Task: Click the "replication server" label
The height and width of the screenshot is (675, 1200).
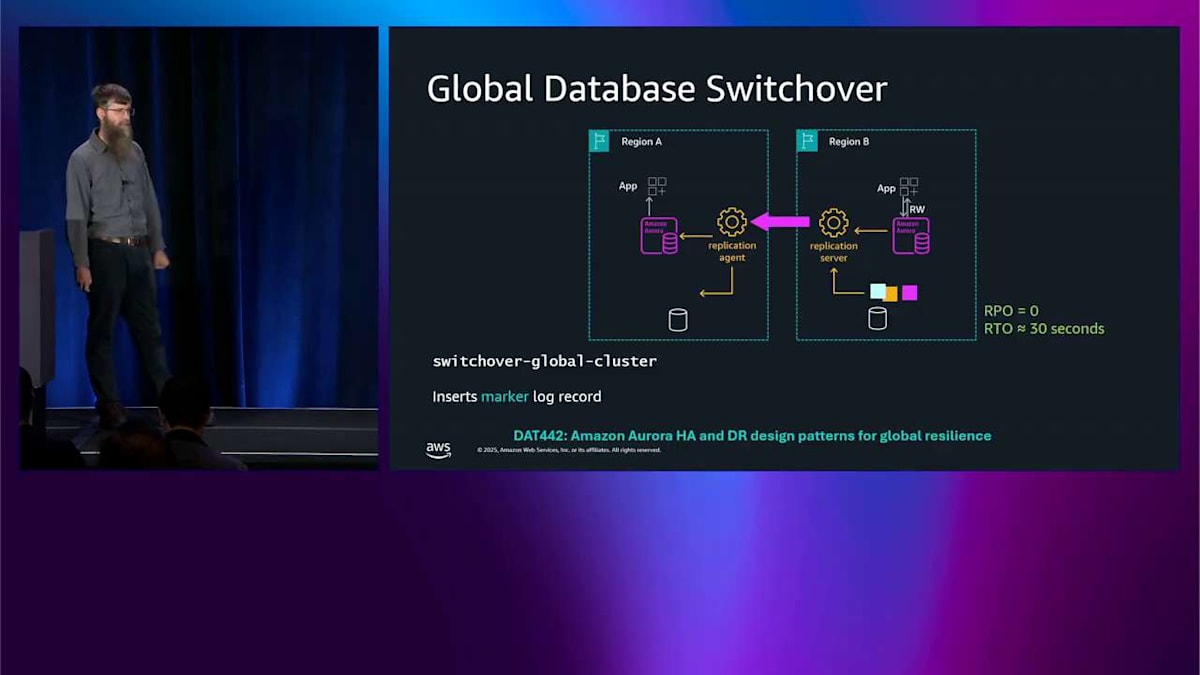Action: pyautogui.click(x=834, y=251)
